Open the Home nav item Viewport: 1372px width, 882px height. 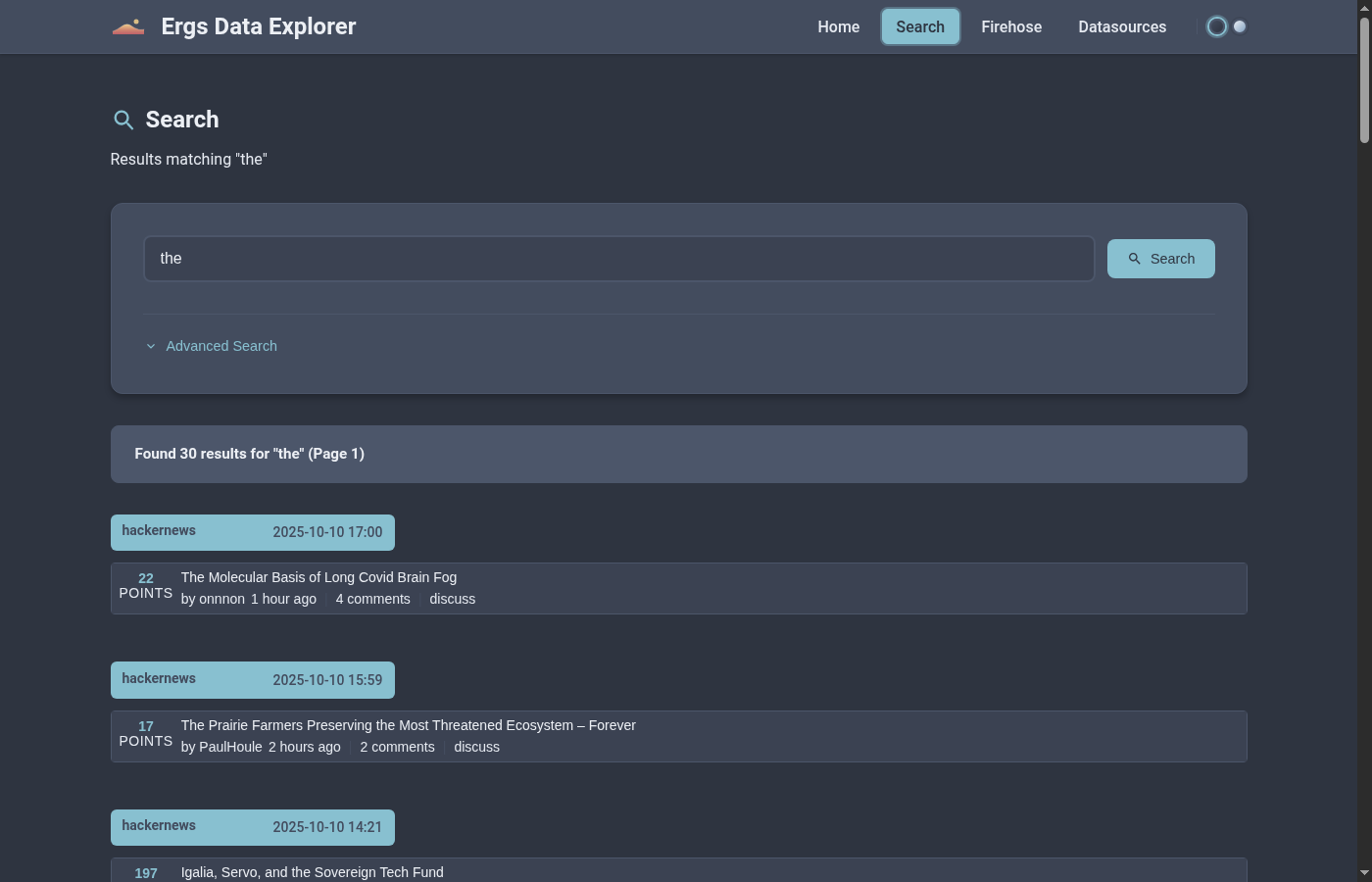(838, 26)
